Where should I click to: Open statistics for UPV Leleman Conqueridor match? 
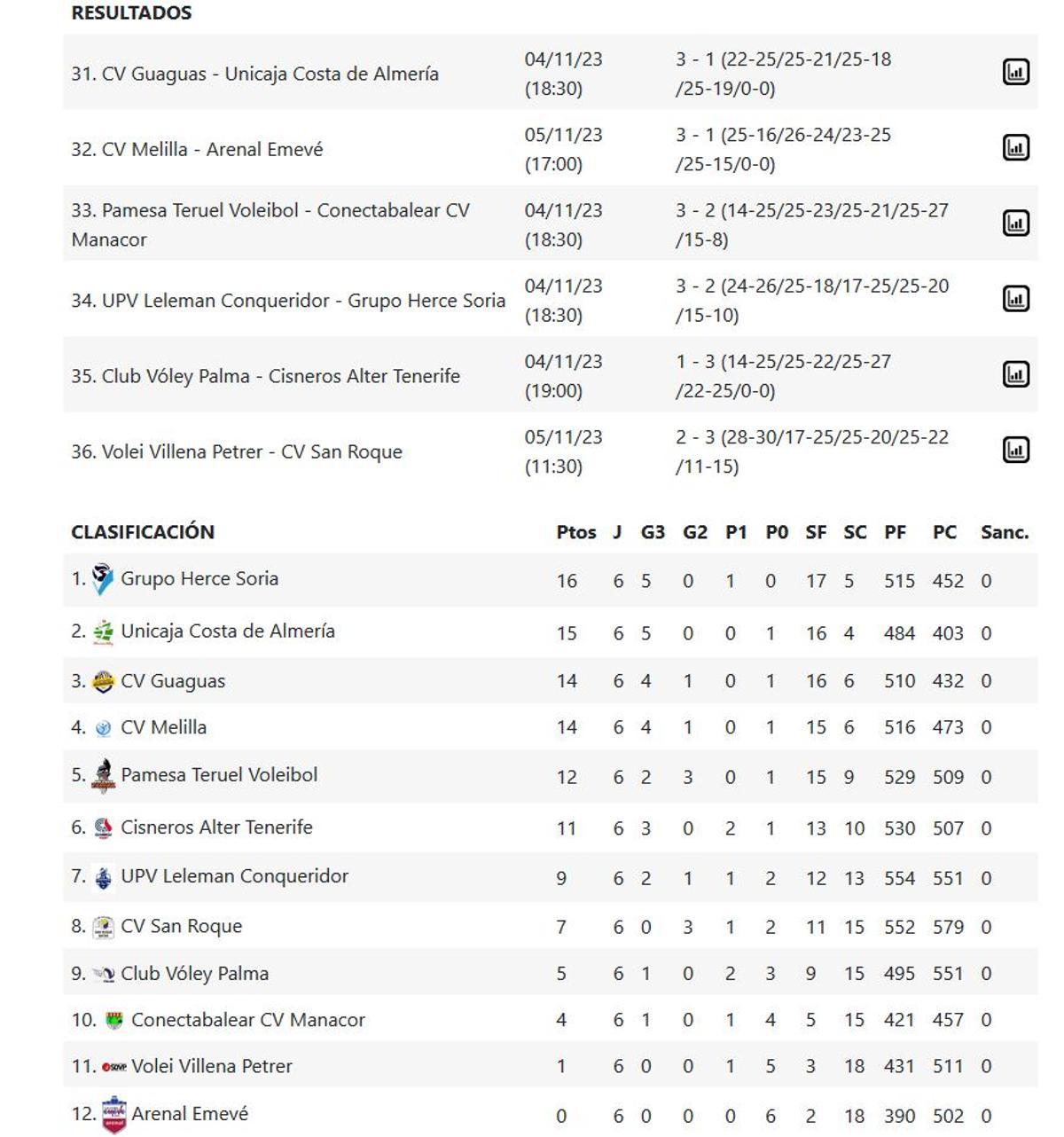(1016, 300)
